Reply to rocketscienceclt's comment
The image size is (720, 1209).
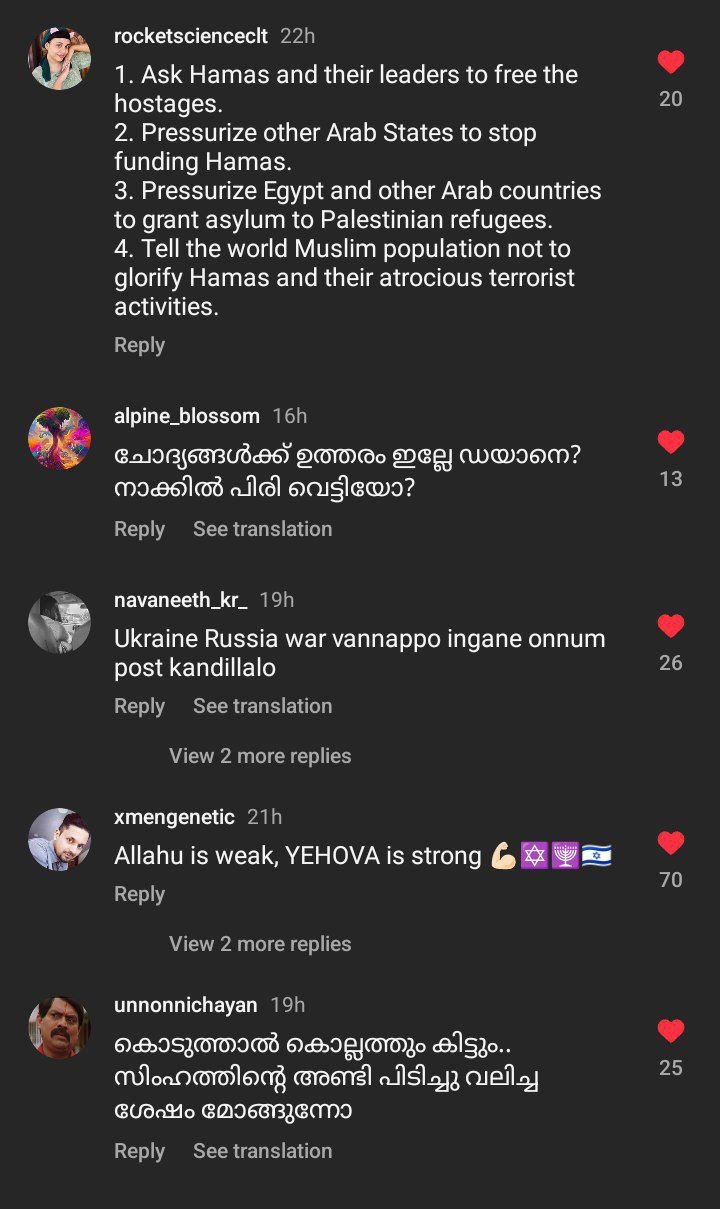(x=139, y=345)
